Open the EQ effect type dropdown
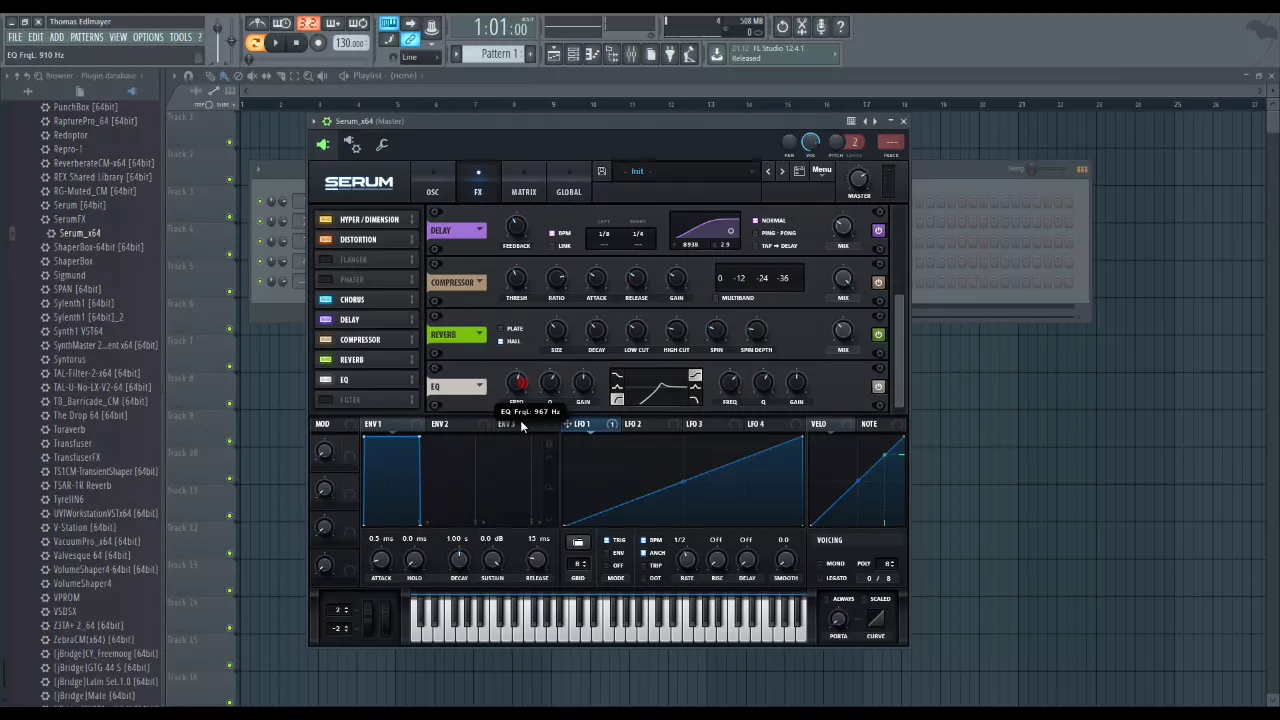The height and width of the screenshot is (720, 1280). point(457,387)
